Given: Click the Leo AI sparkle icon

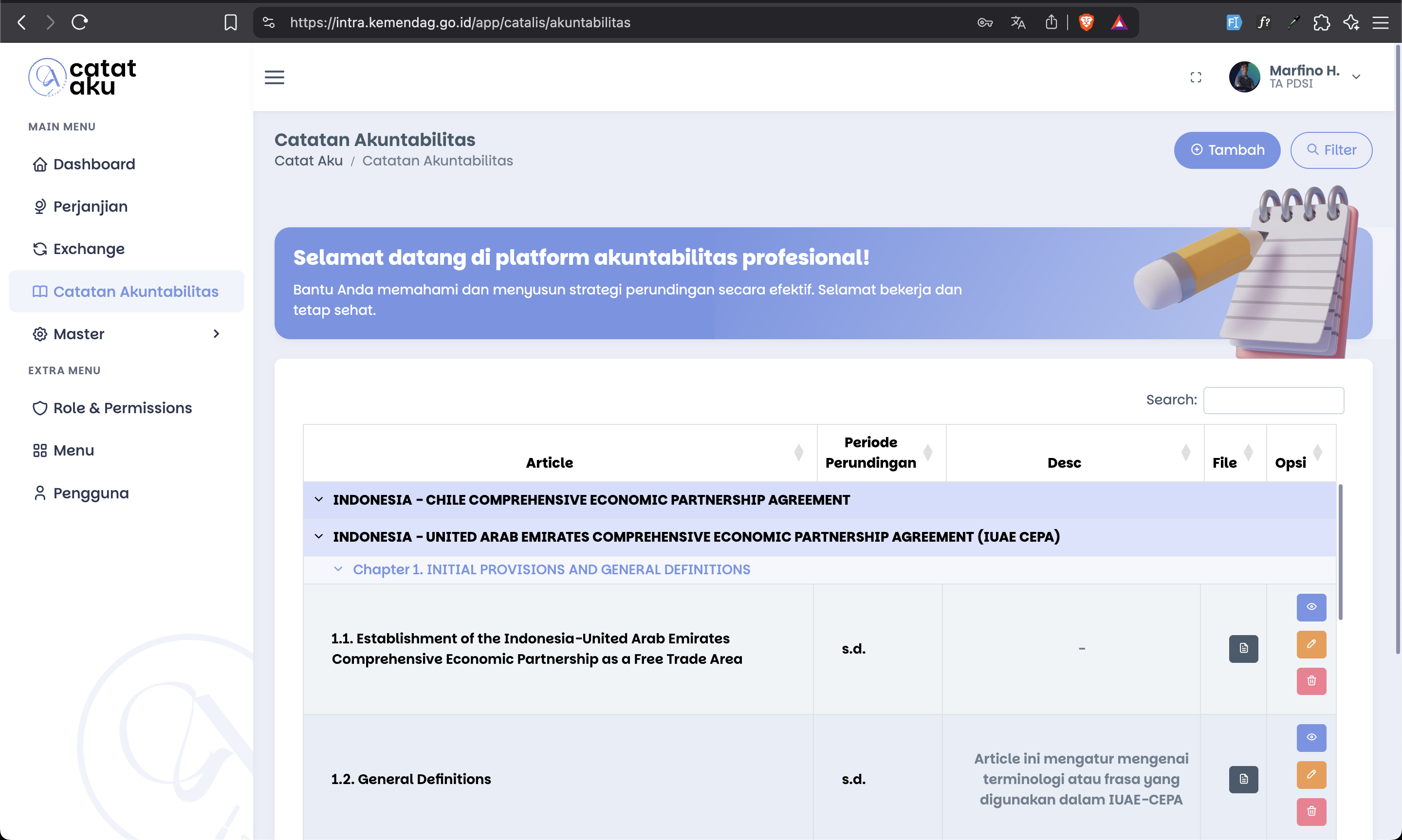Looking at the screenshot, I should (x=1351, y=22).
